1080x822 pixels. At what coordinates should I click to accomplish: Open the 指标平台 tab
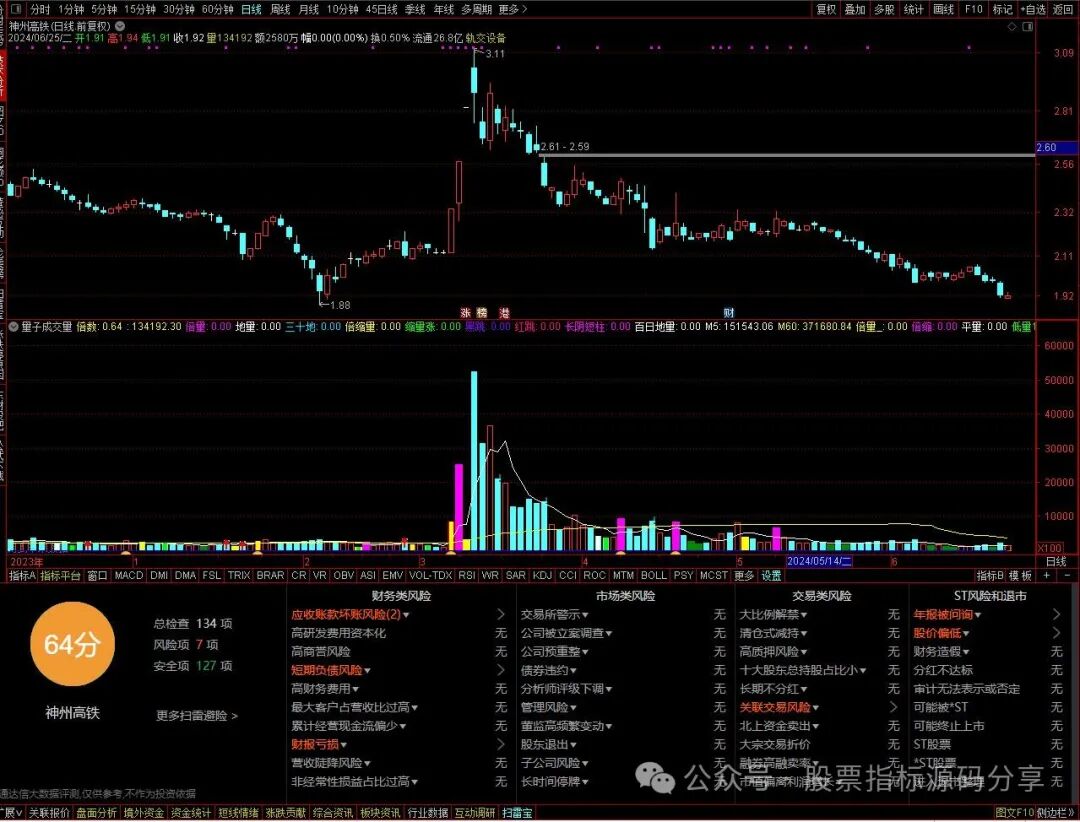pos(61,575)
